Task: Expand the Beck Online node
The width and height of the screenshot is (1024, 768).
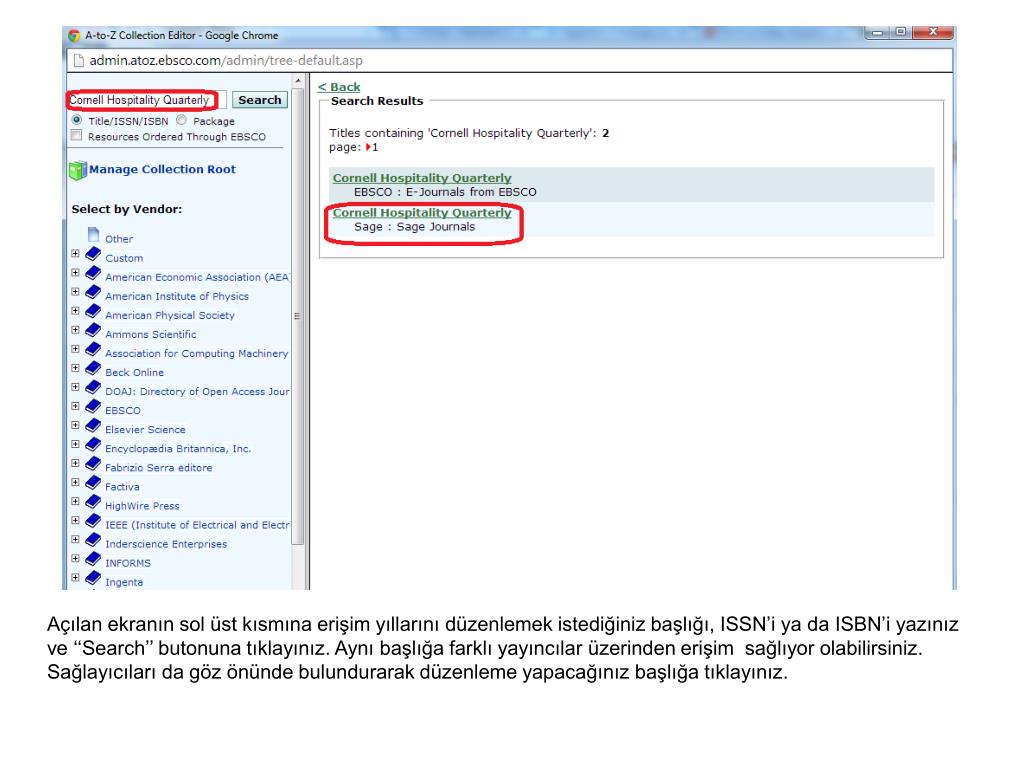Action: (x=76, y=368)
